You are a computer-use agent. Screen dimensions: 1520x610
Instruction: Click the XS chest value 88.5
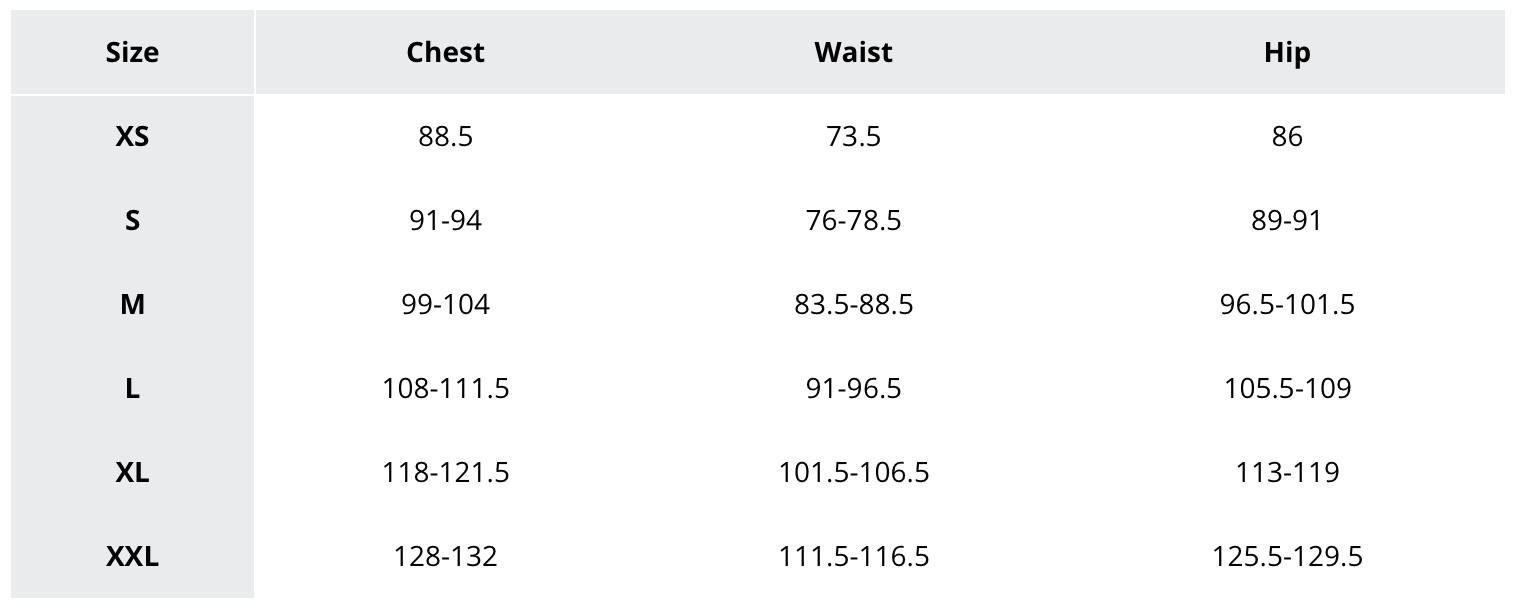[x=445, y=137]
